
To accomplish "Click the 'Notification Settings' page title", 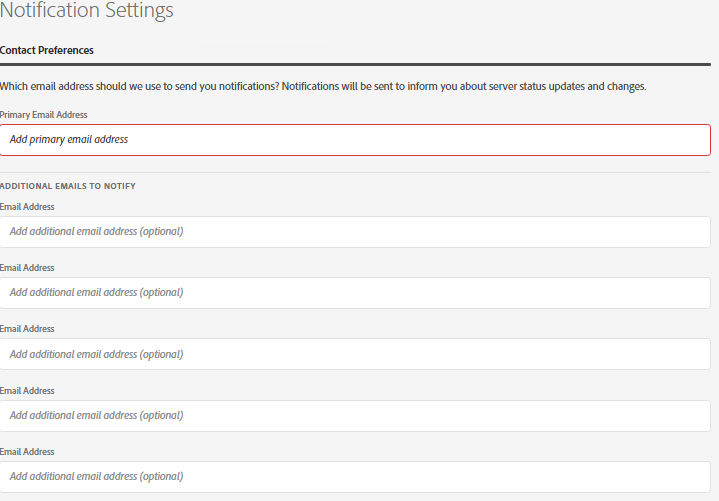I will tap(87, 11).
